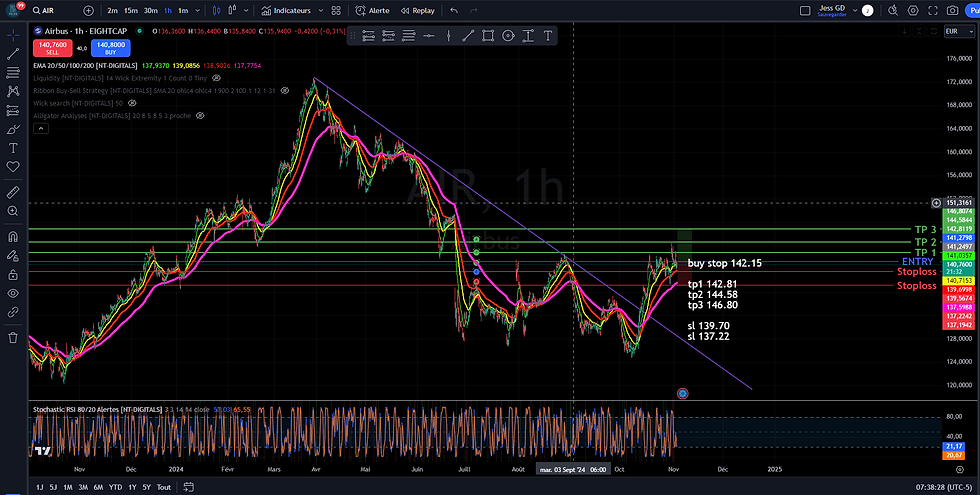Show the Wick search indicator
The image size is (980, 495).
[132, 103]
